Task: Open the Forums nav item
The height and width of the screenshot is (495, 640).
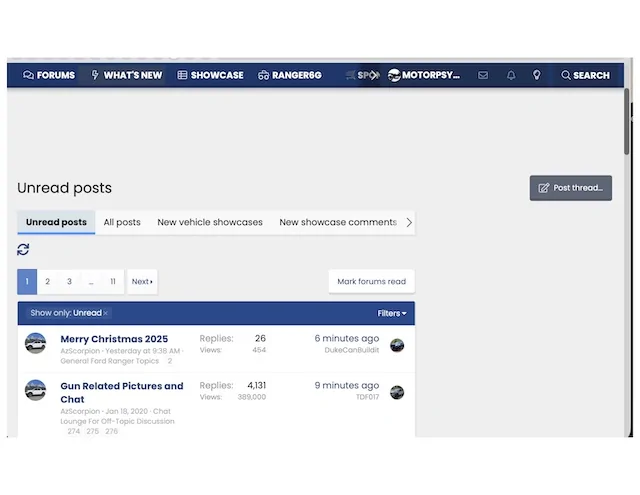Action: [49, 75]
